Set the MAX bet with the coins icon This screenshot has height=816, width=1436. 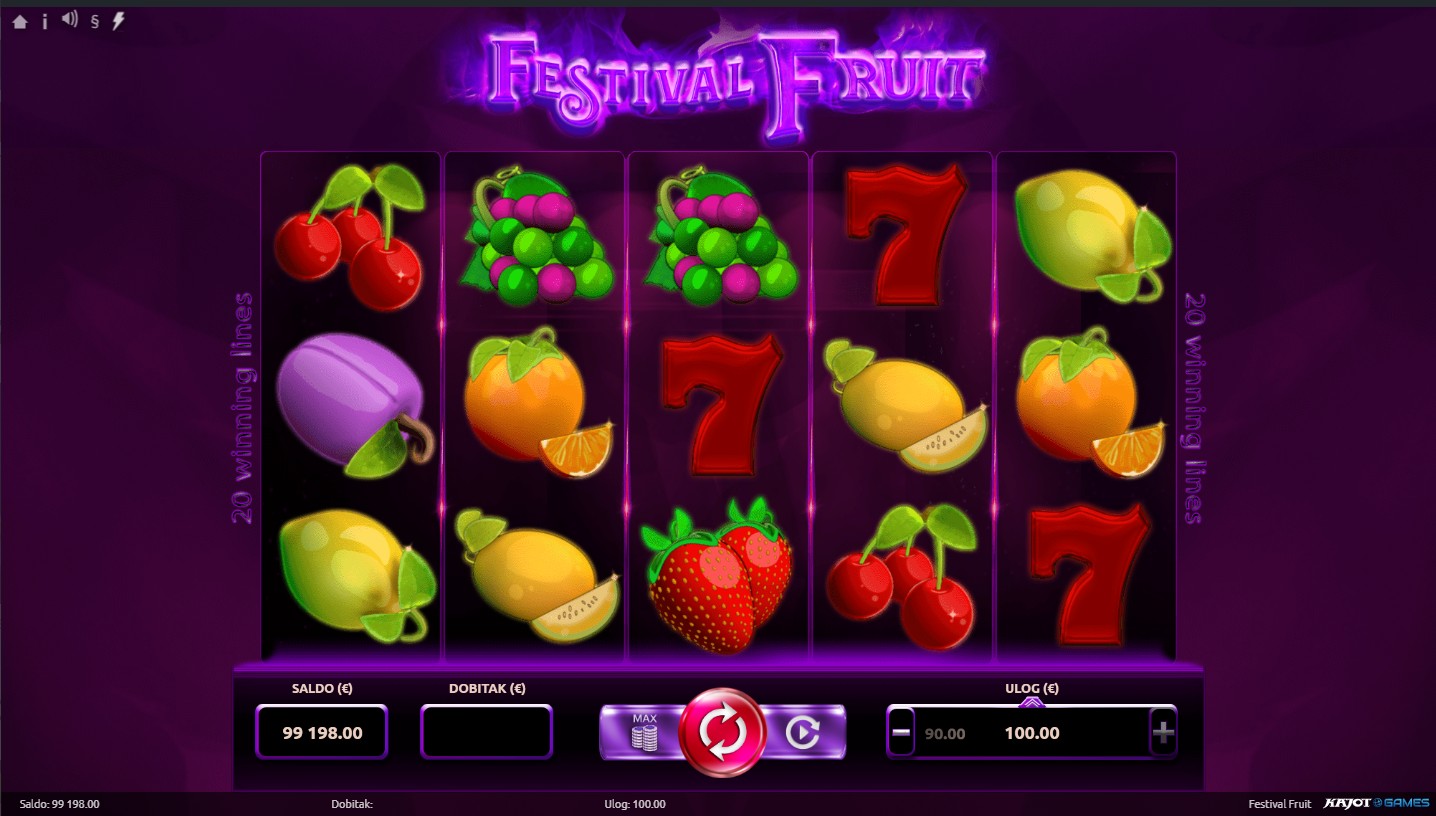643,732
